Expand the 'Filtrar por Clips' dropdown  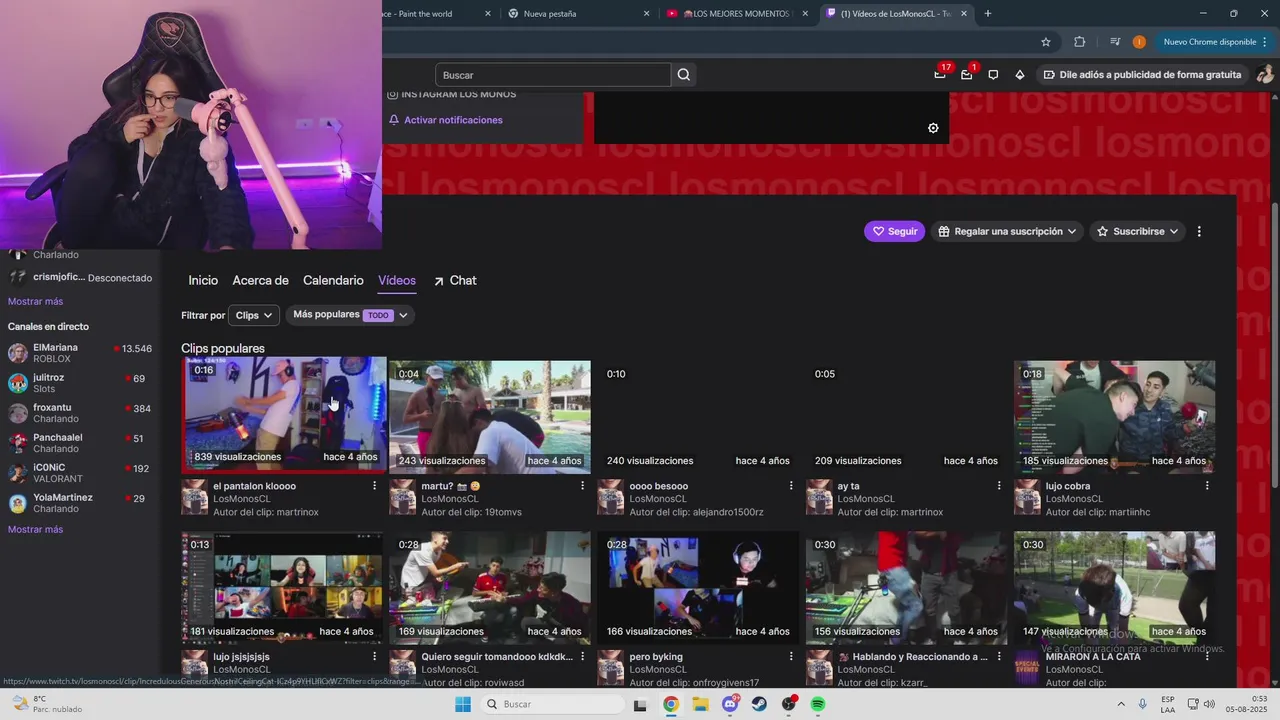point(254,315)
